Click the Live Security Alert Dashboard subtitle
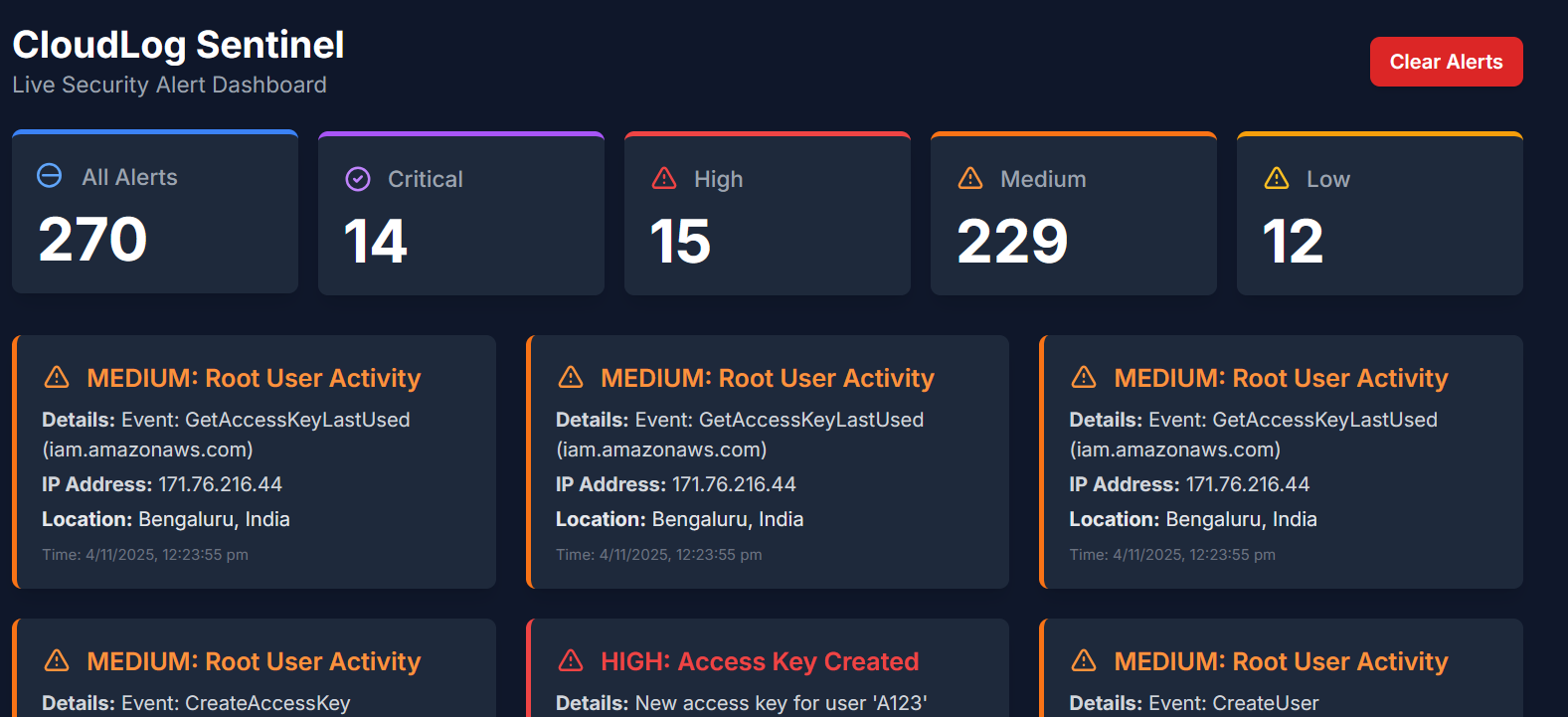 (x=169, y=86)
